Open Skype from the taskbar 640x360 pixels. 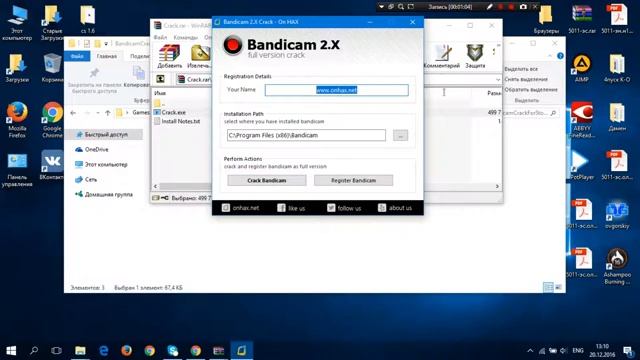point(173,350)
